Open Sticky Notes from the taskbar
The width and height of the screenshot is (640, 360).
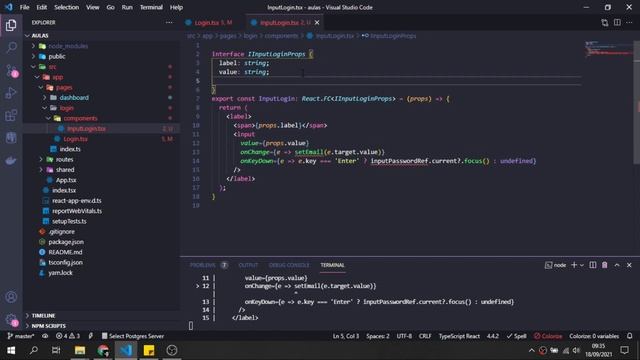[x=149, y=350]
